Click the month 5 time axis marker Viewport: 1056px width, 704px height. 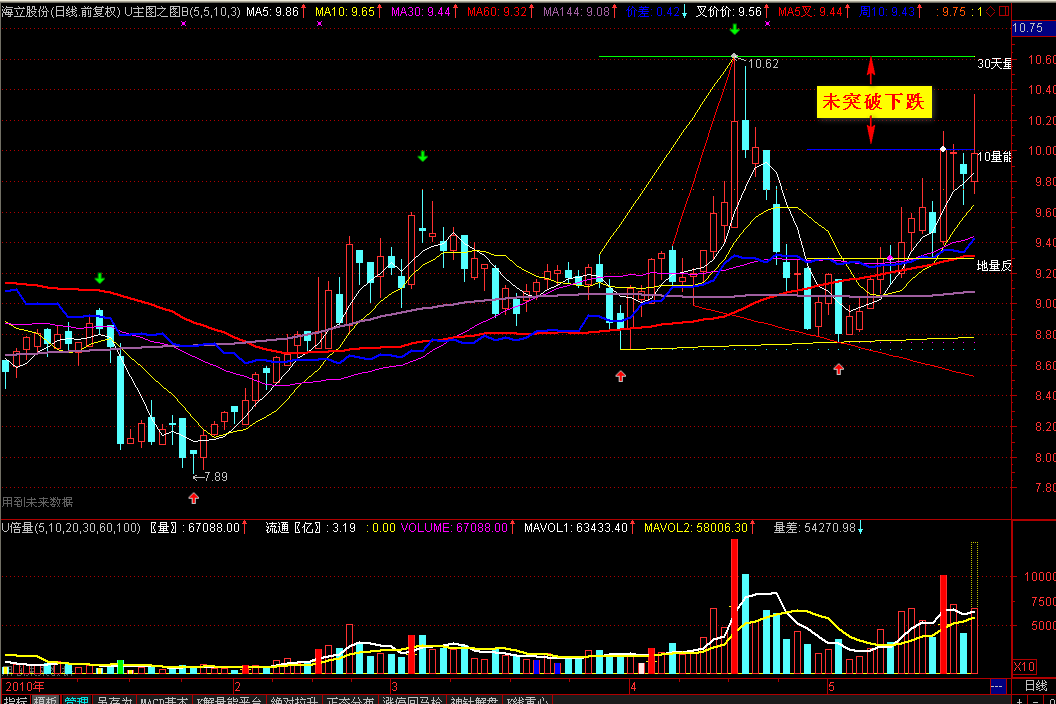click(831, 686)
